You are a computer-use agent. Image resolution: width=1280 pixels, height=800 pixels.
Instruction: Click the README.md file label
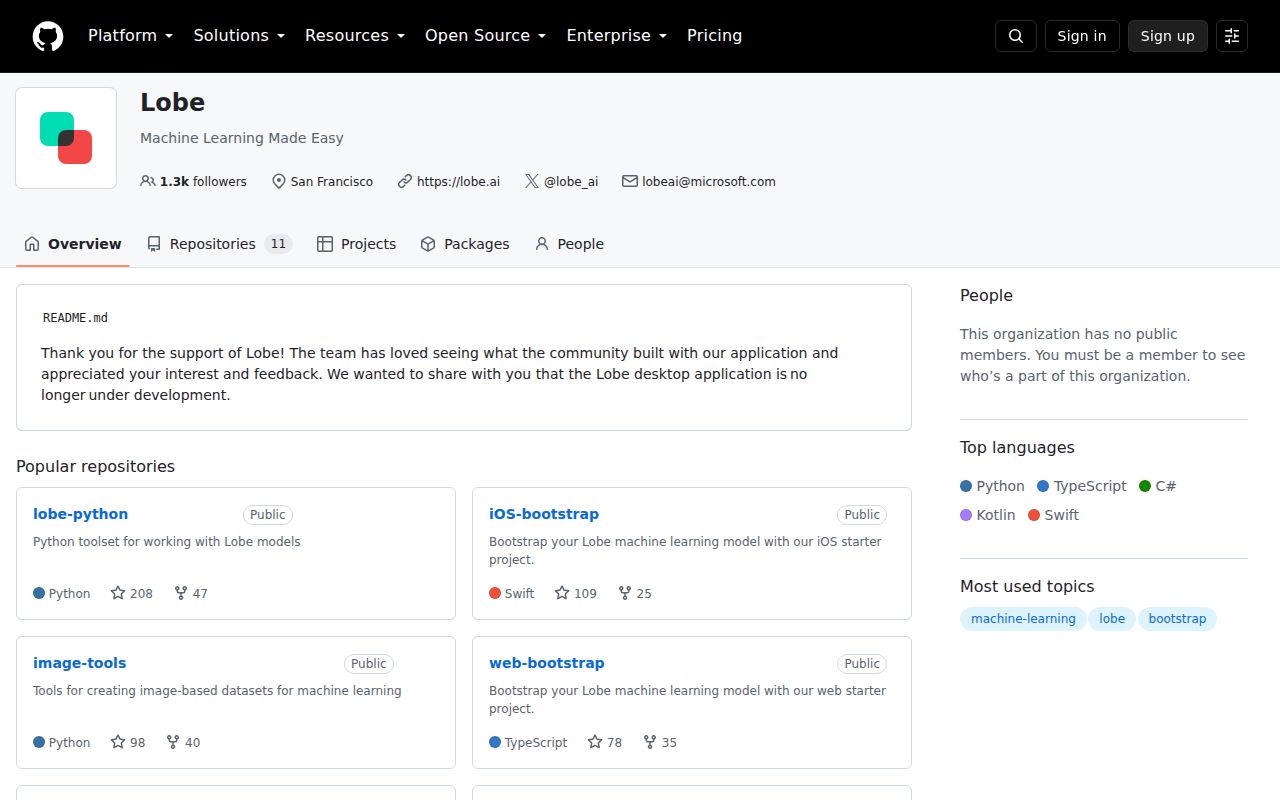[x=75, y=318]
